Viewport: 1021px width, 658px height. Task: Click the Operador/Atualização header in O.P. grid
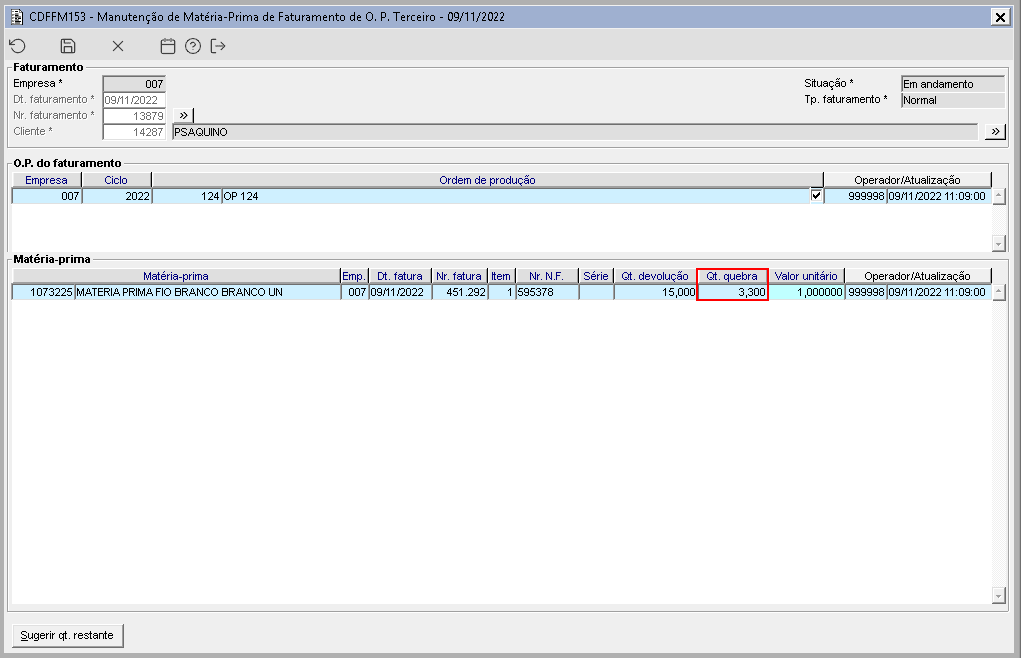pyautogui.click(x=907, y=180)
